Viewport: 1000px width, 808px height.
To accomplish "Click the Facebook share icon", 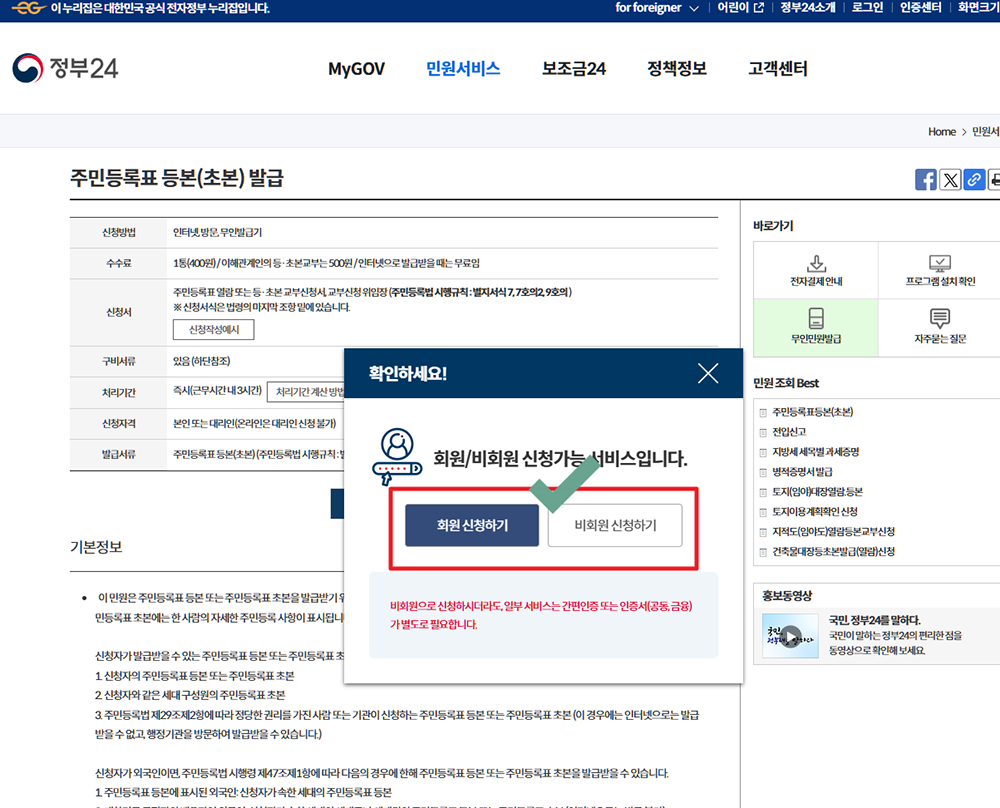I will pos(925,179).
